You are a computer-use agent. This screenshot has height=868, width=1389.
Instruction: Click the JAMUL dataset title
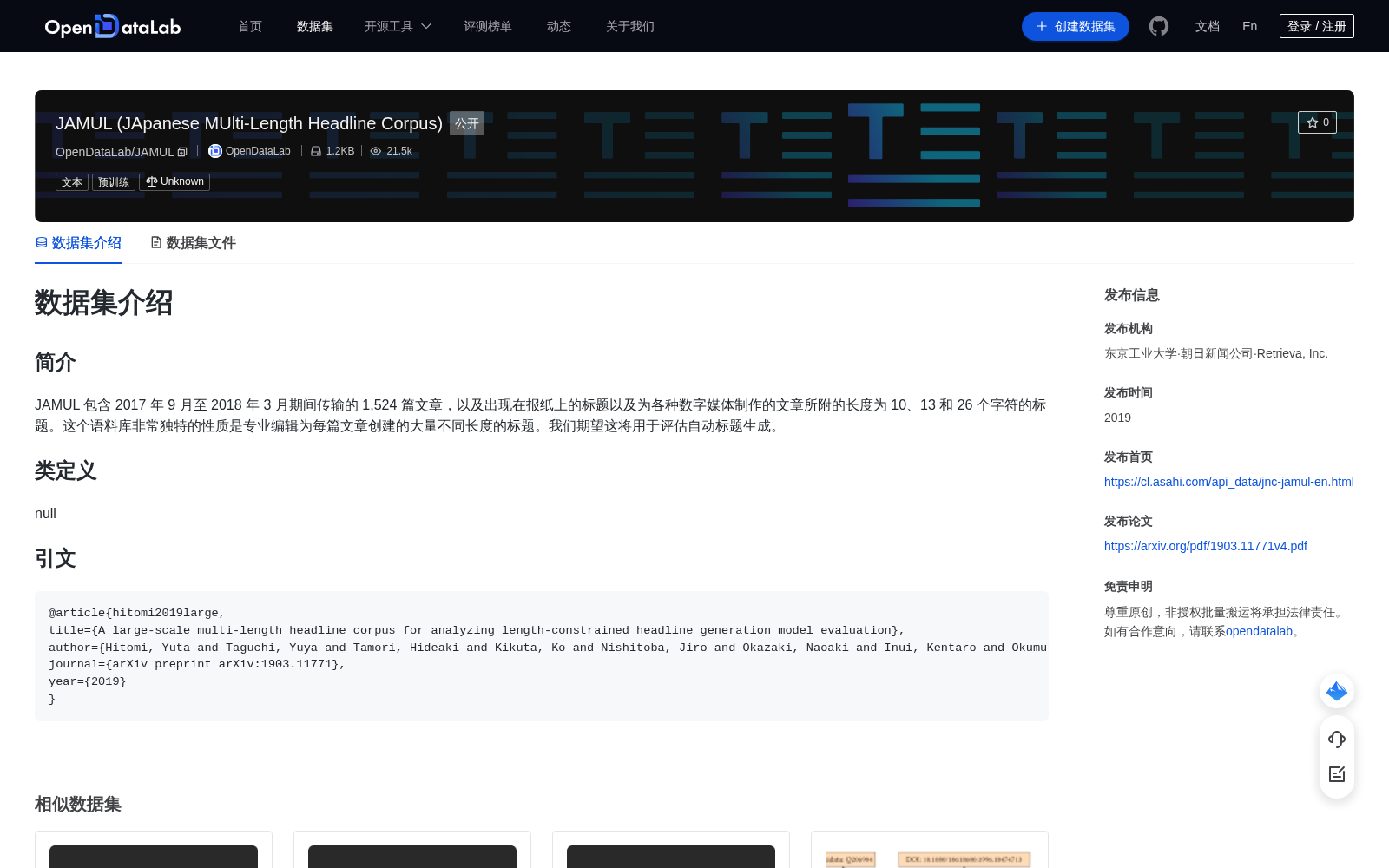point(249,123)
